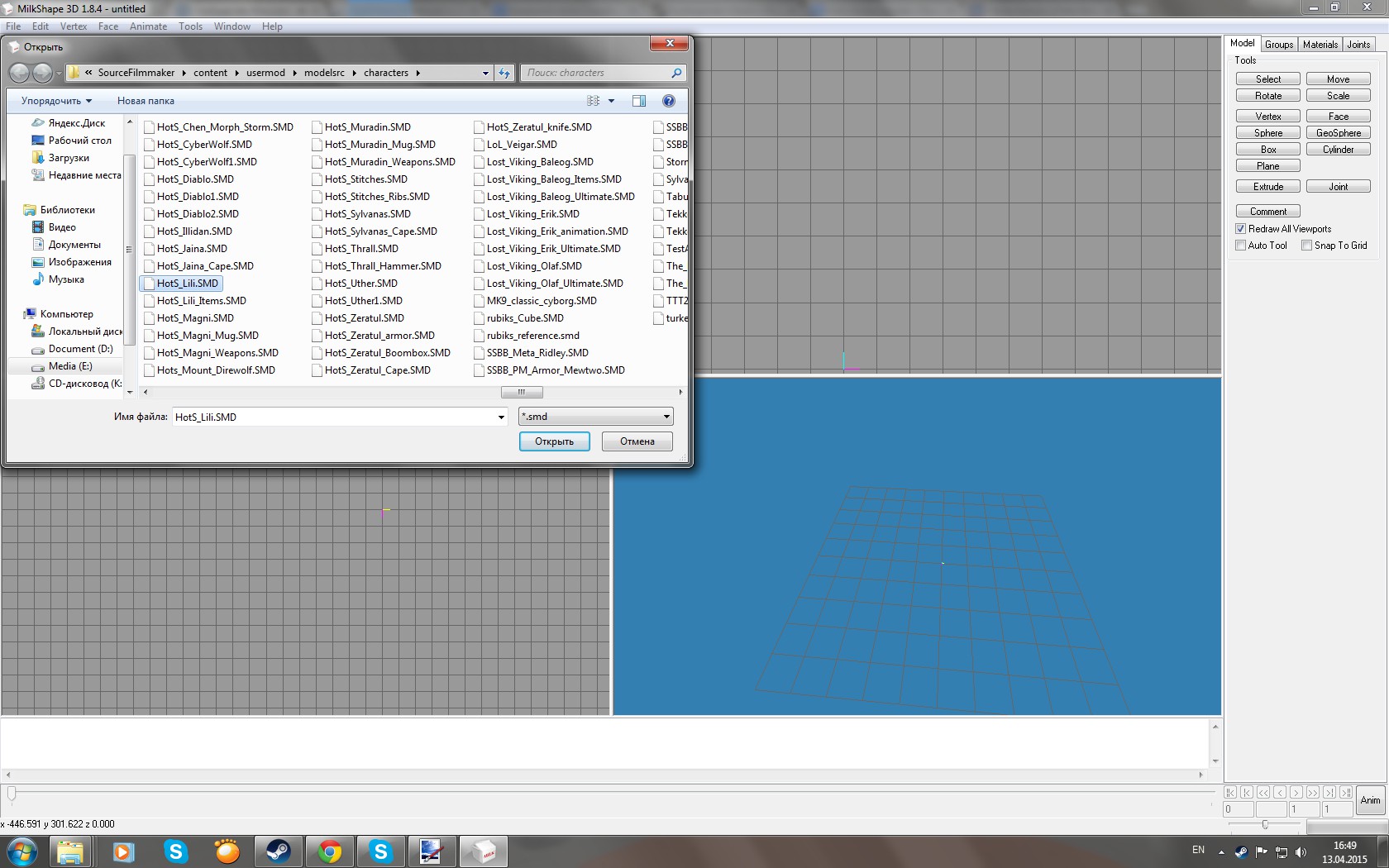Uncheck Redraw All Viewports
Screen dimensions: 1389x868
pos(1241,229)
